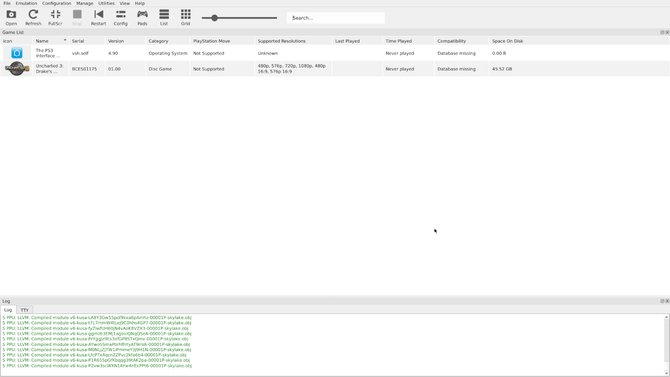Screen dimensions: 670x377
Task: Switch to Grid view mode
Action: 185,18
